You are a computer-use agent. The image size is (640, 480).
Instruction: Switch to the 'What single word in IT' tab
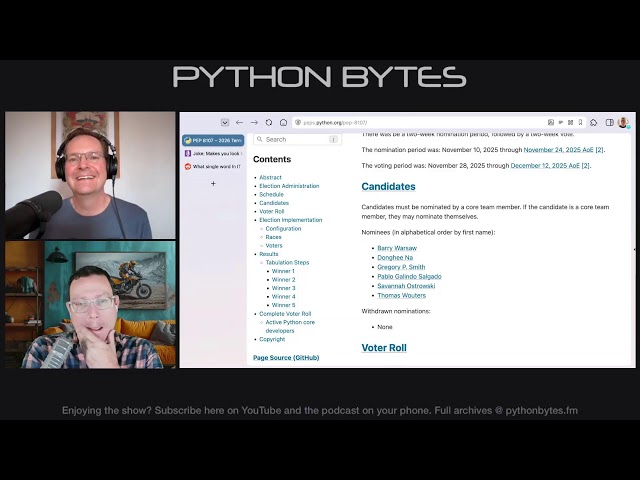pyautogui.click(x=213, y=167)
